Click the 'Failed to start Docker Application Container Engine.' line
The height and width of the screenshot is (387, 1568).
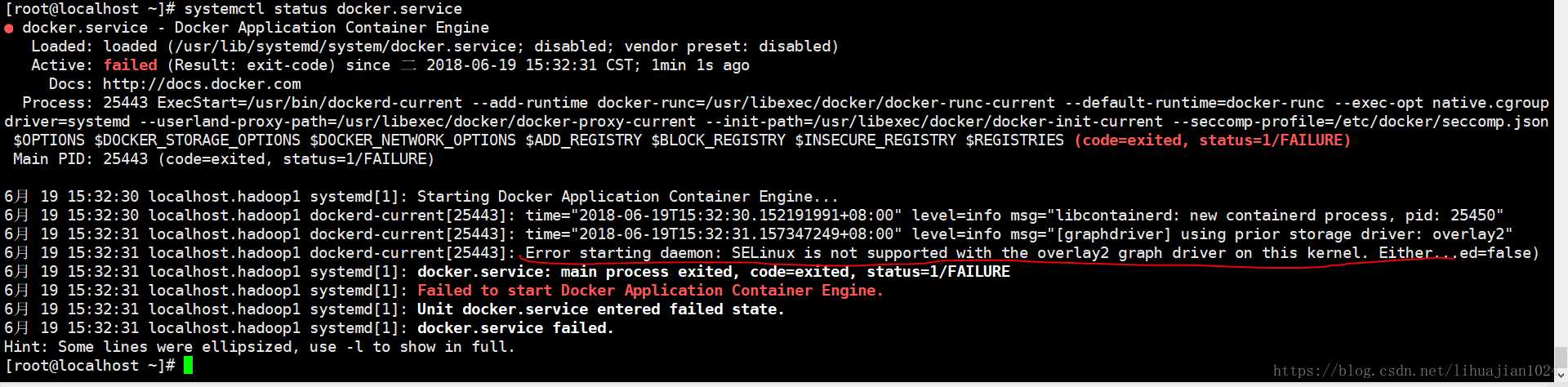click(x=650, y=291)
